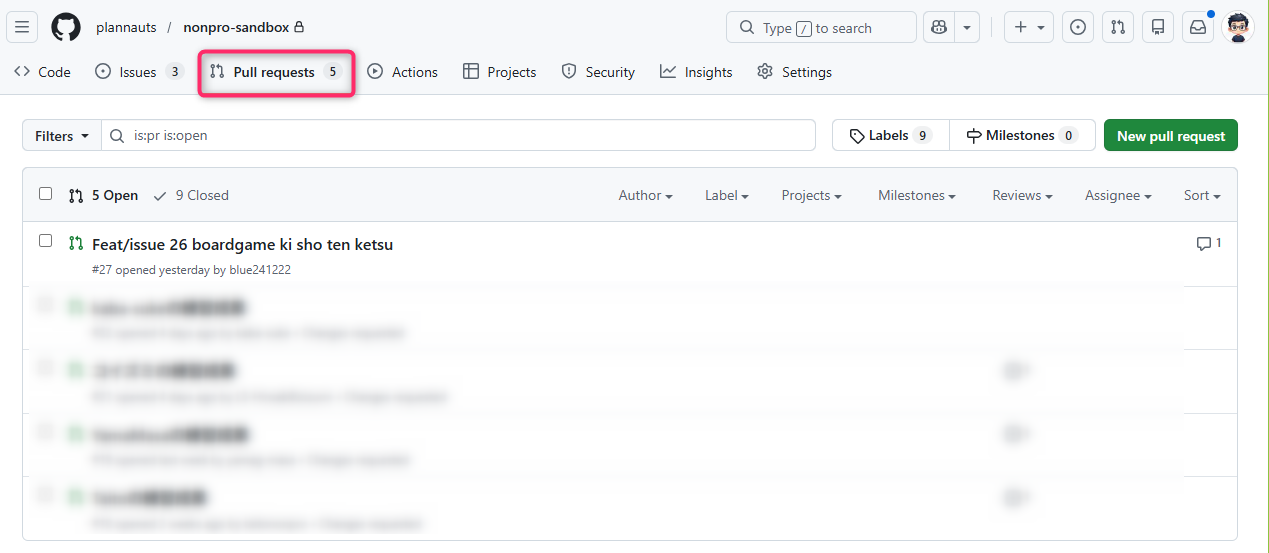Click the New pull request button
1269x553 pixels.
pyautogui.click(x=1170, y=136)
